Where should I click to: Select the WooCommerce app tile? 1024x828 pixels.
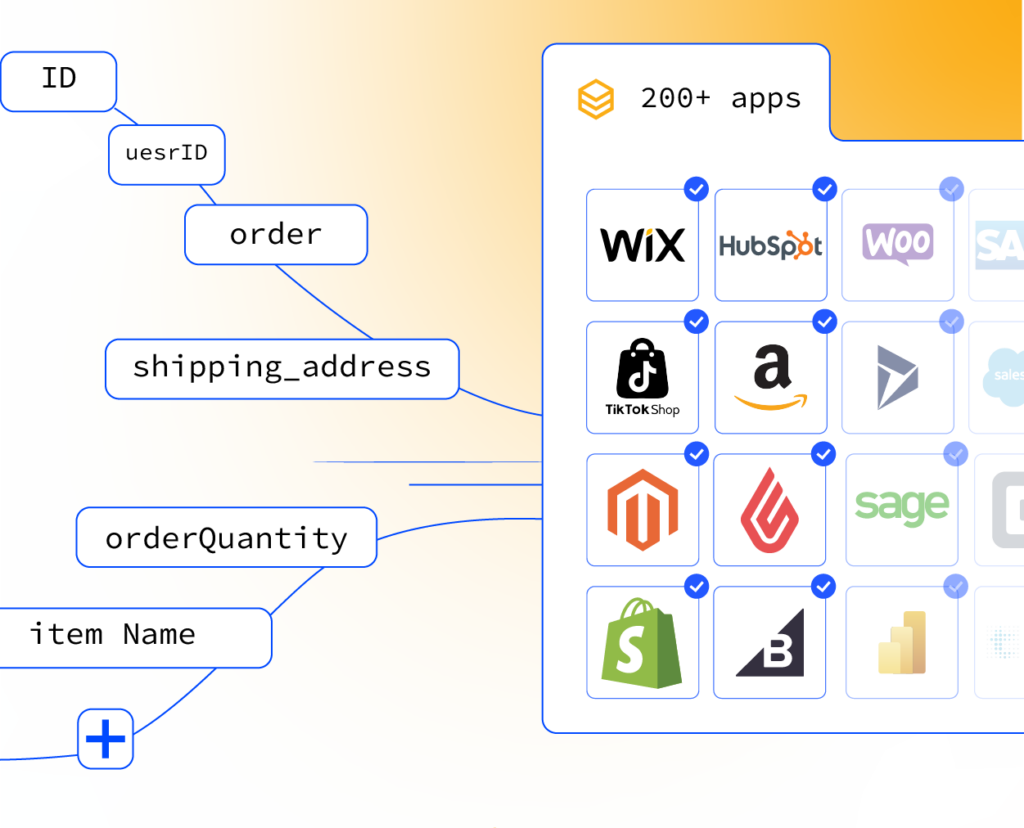898,245
